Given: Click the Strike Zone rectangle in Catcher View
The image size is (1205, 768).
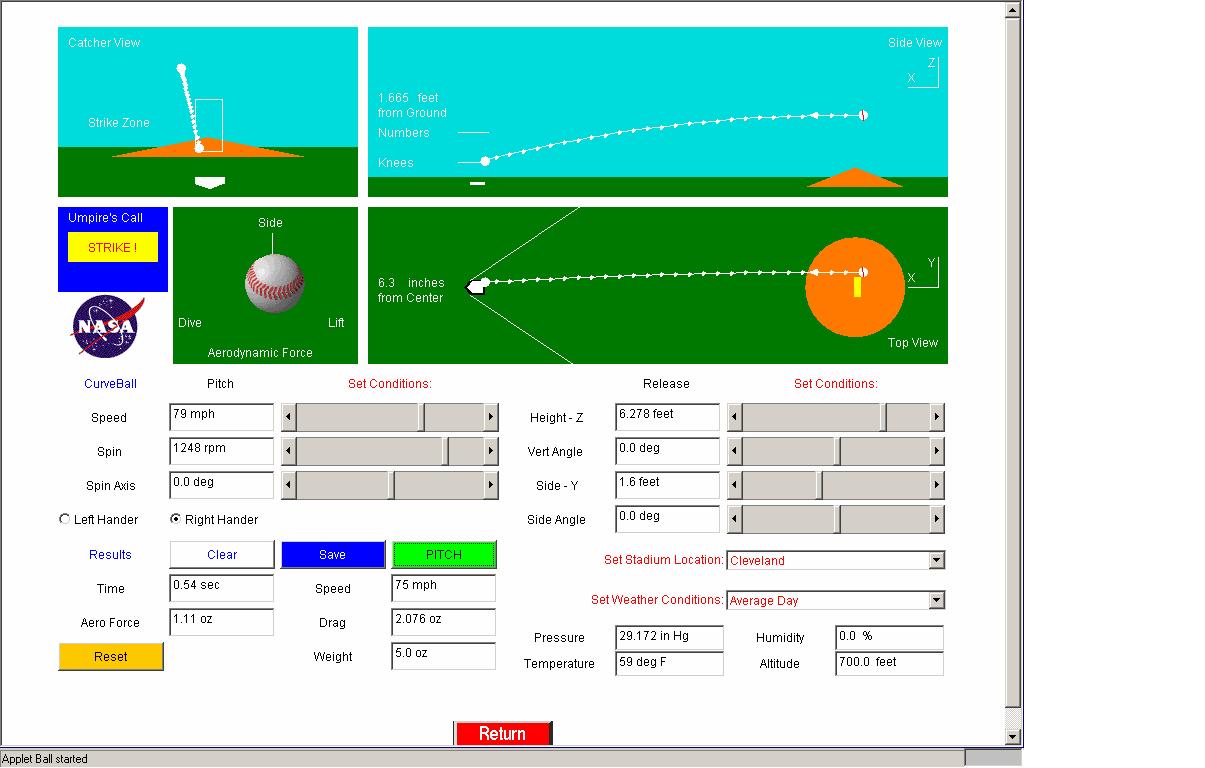Looking at the screenshot, I should [209, 125].
